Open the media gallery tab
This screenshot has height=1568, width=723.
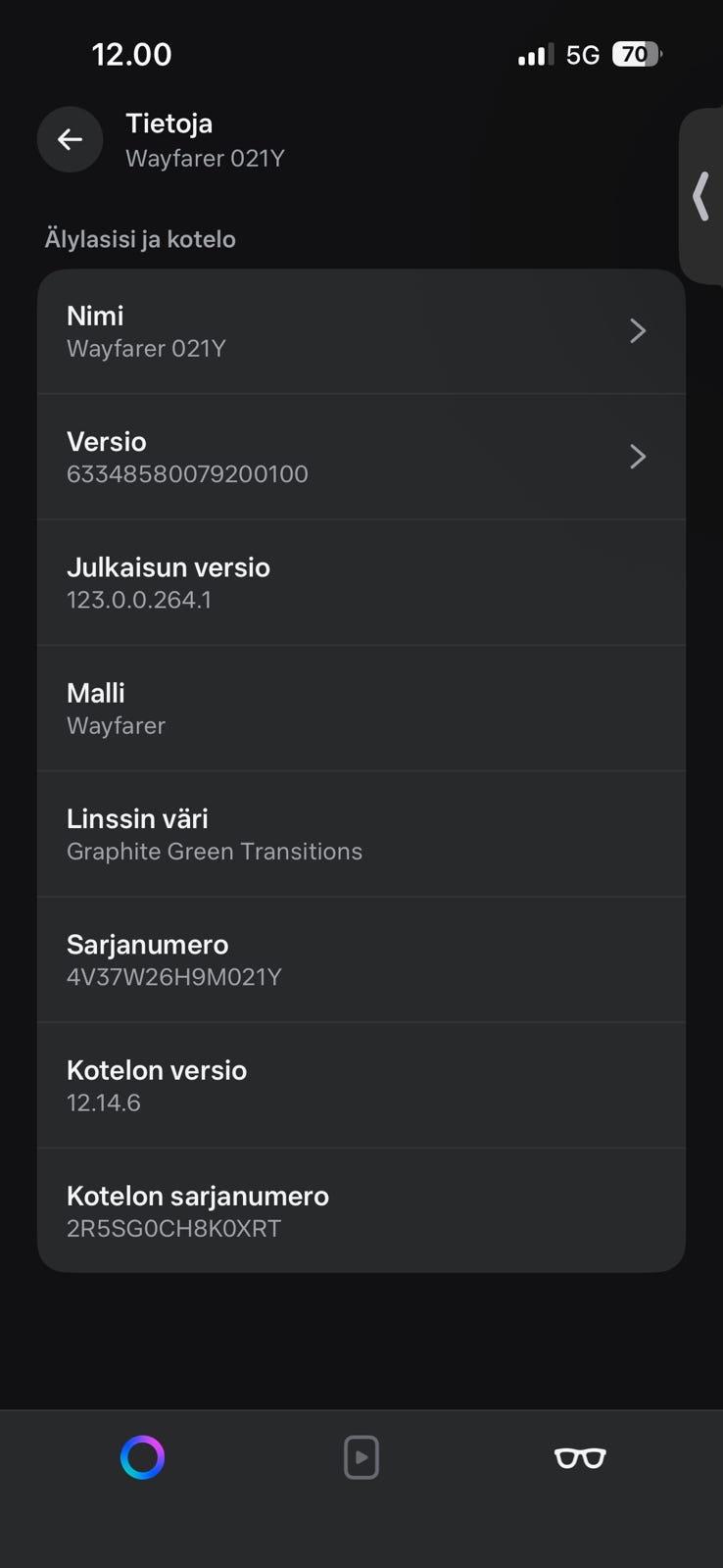[x=361, y=1457]
